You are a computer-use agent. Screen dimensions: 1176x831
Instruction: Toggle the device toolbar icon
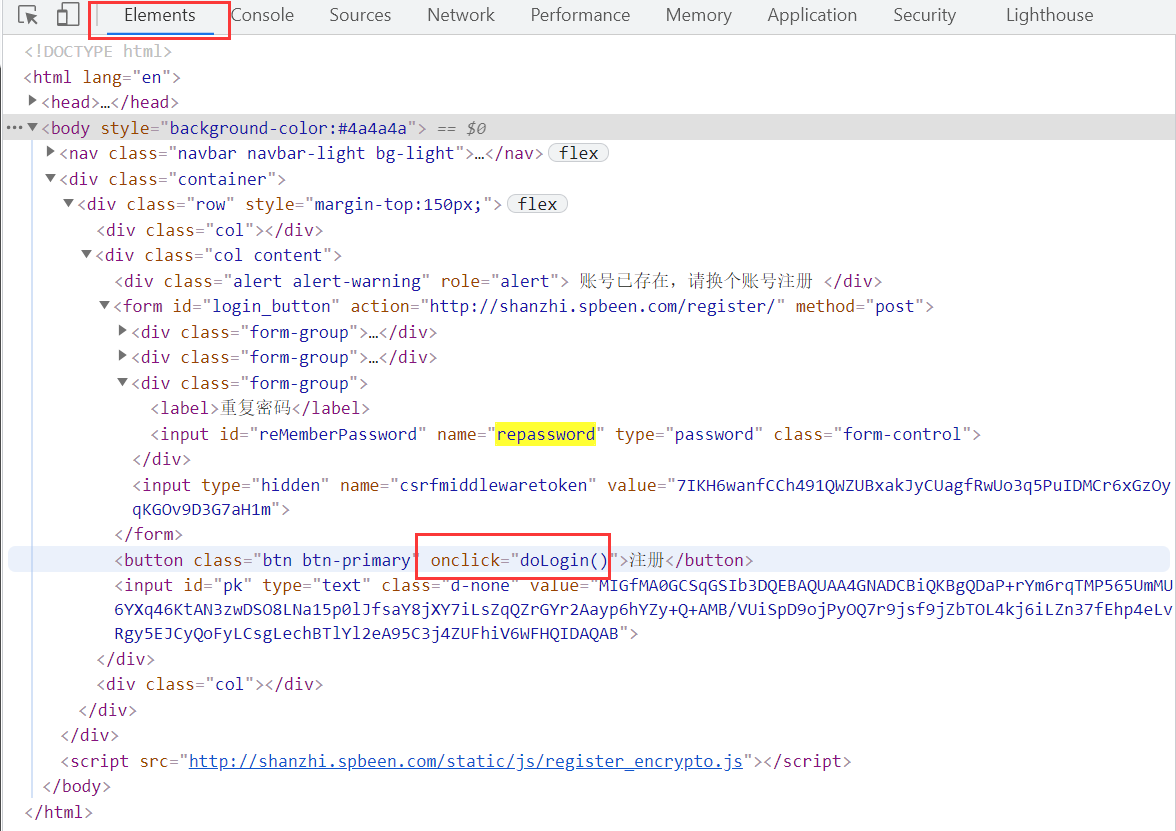click(68, 15)
